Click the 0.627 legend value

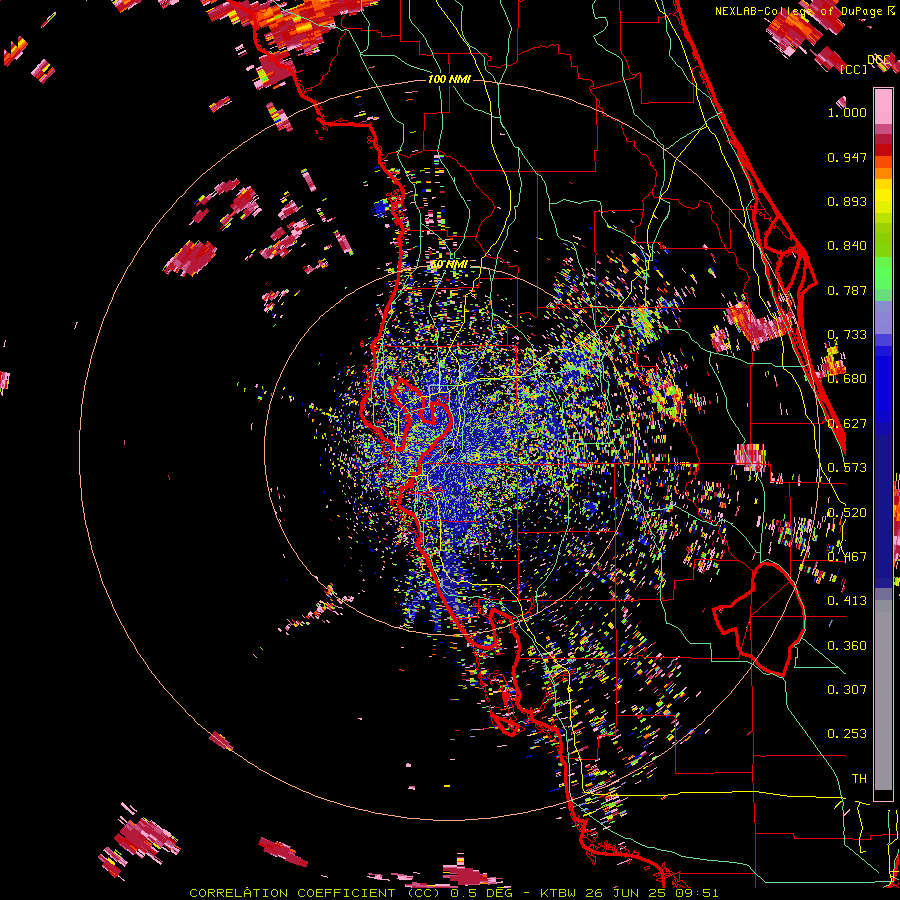pyautogui.click(x=847, y=424)
